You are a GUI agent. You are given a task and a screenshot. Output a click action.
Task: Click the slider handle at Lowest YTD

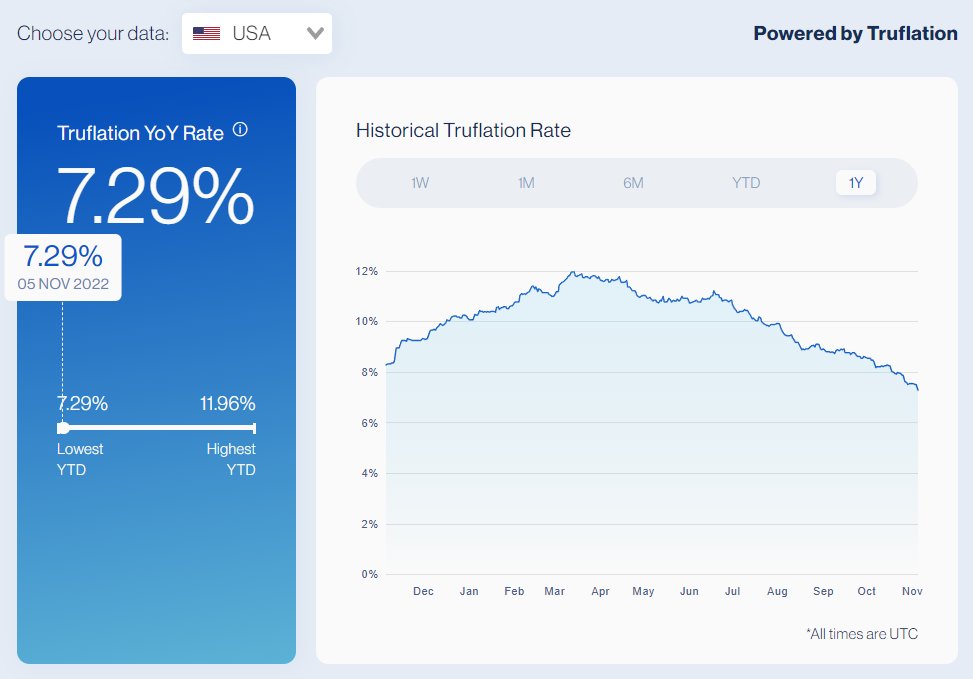pyautogui.click(x=63, y=428)
